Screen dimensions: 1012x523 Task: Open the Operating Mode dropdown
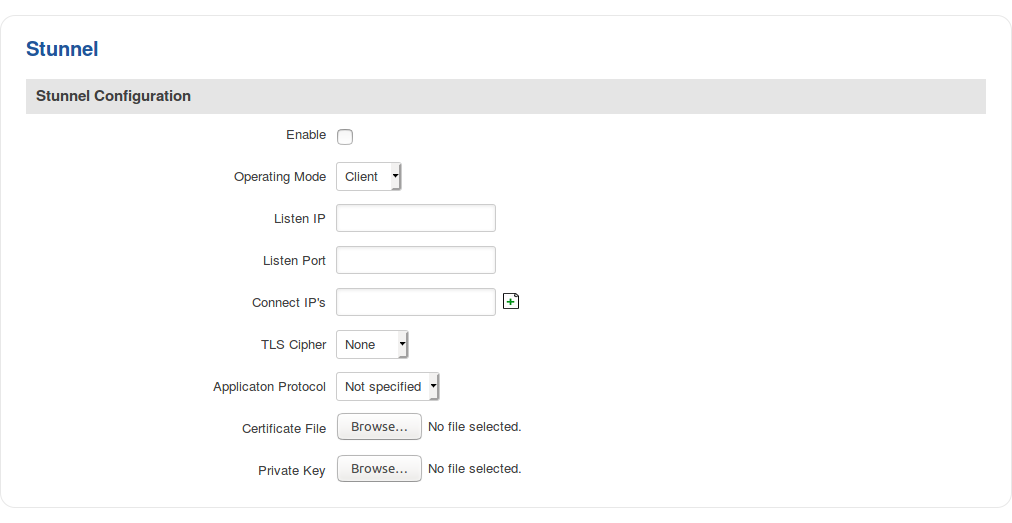368,177
